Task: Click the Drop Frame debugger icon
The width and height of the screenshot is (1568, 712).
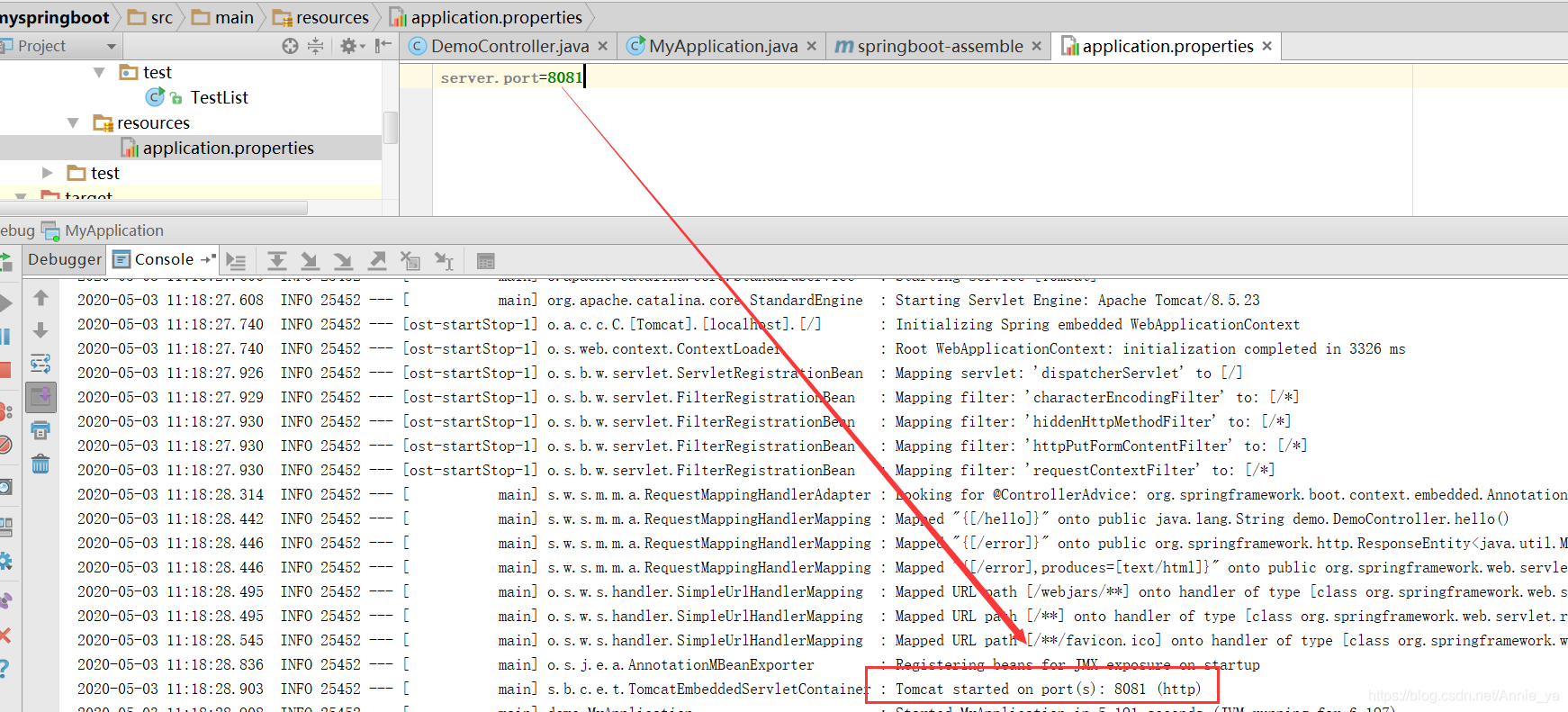Action: pyautogui.click(x=410, y=261)
